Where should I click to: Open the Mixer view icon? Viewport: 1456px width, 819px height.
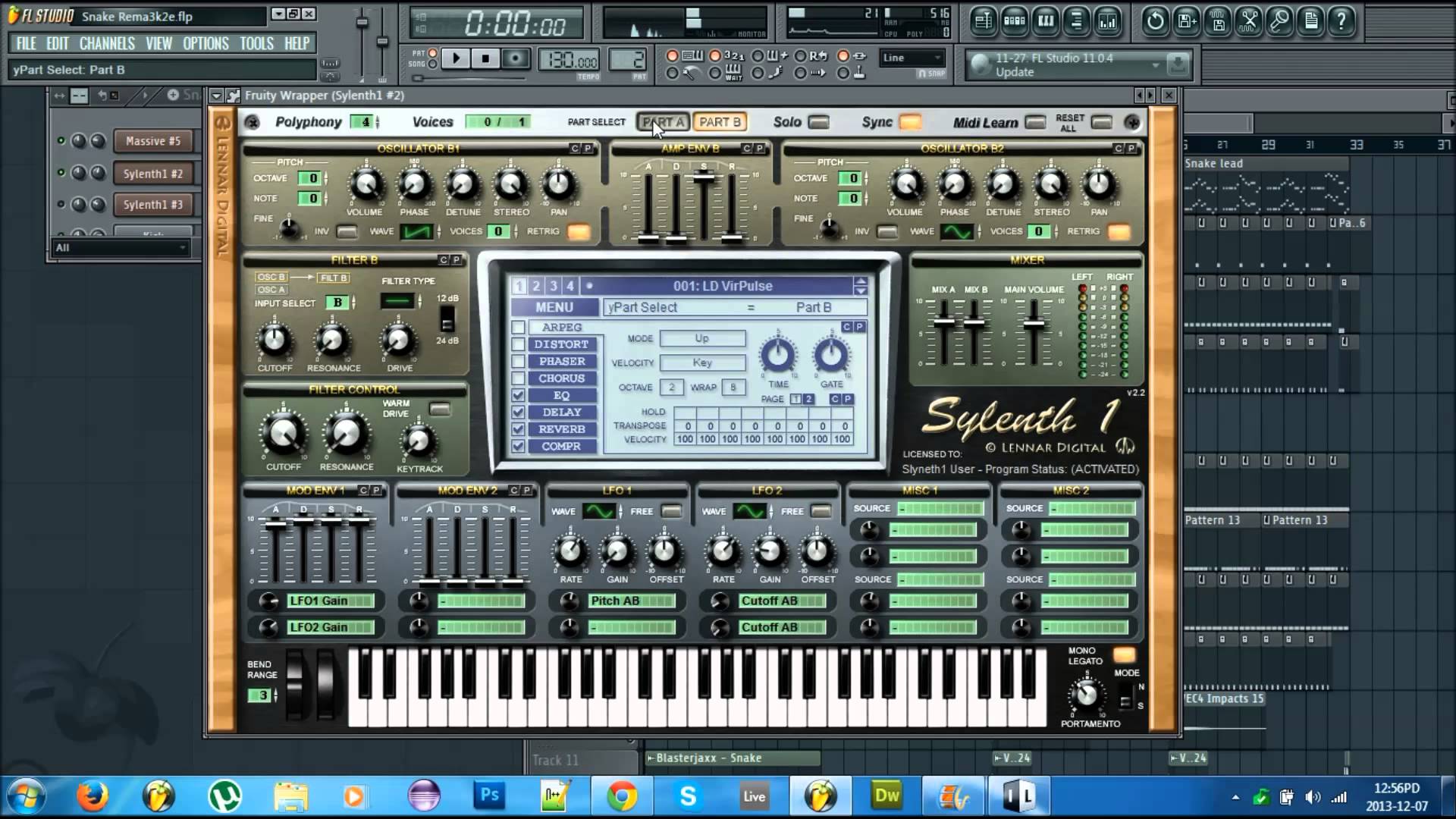(1107, 21)
